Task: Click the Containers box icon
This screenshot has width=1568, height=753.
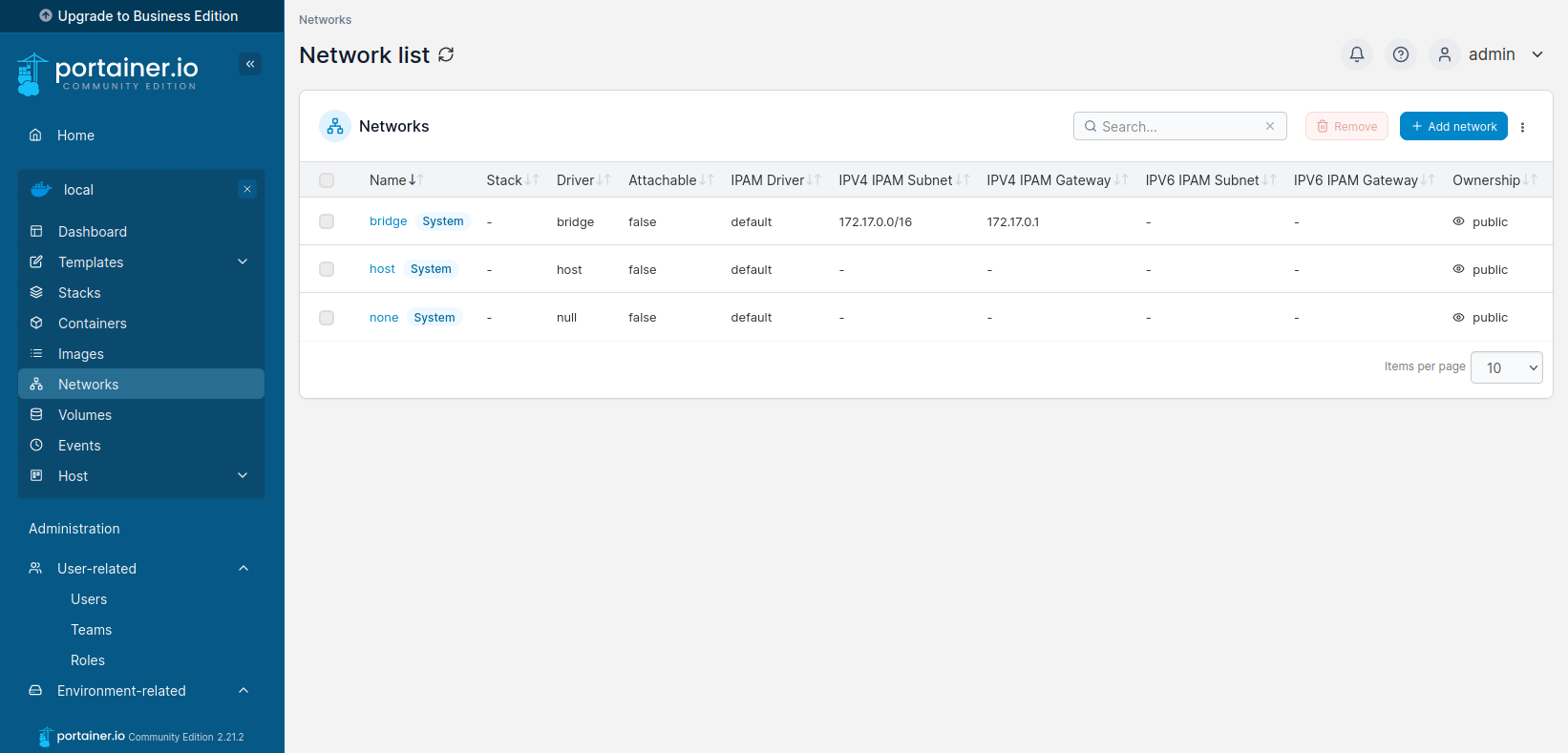Action: click(x=36, y=323)
